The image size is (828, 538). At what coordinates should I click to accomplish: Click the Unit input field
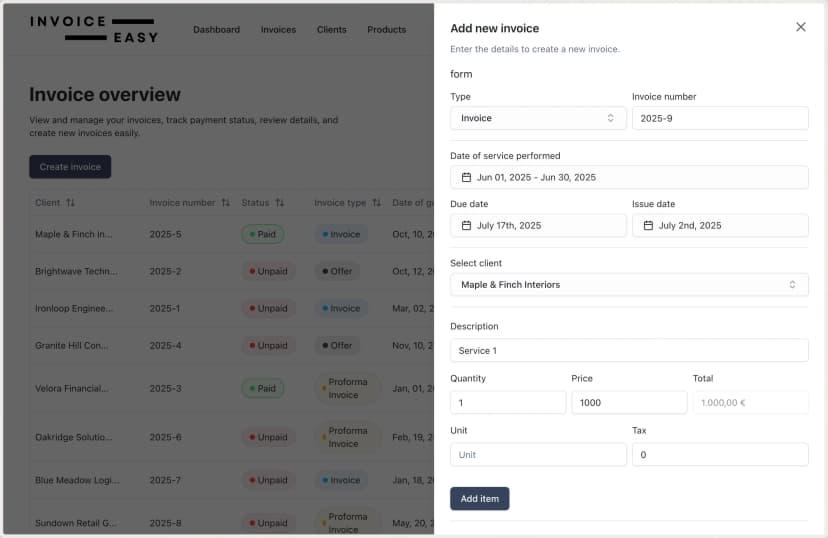point(538,455)
